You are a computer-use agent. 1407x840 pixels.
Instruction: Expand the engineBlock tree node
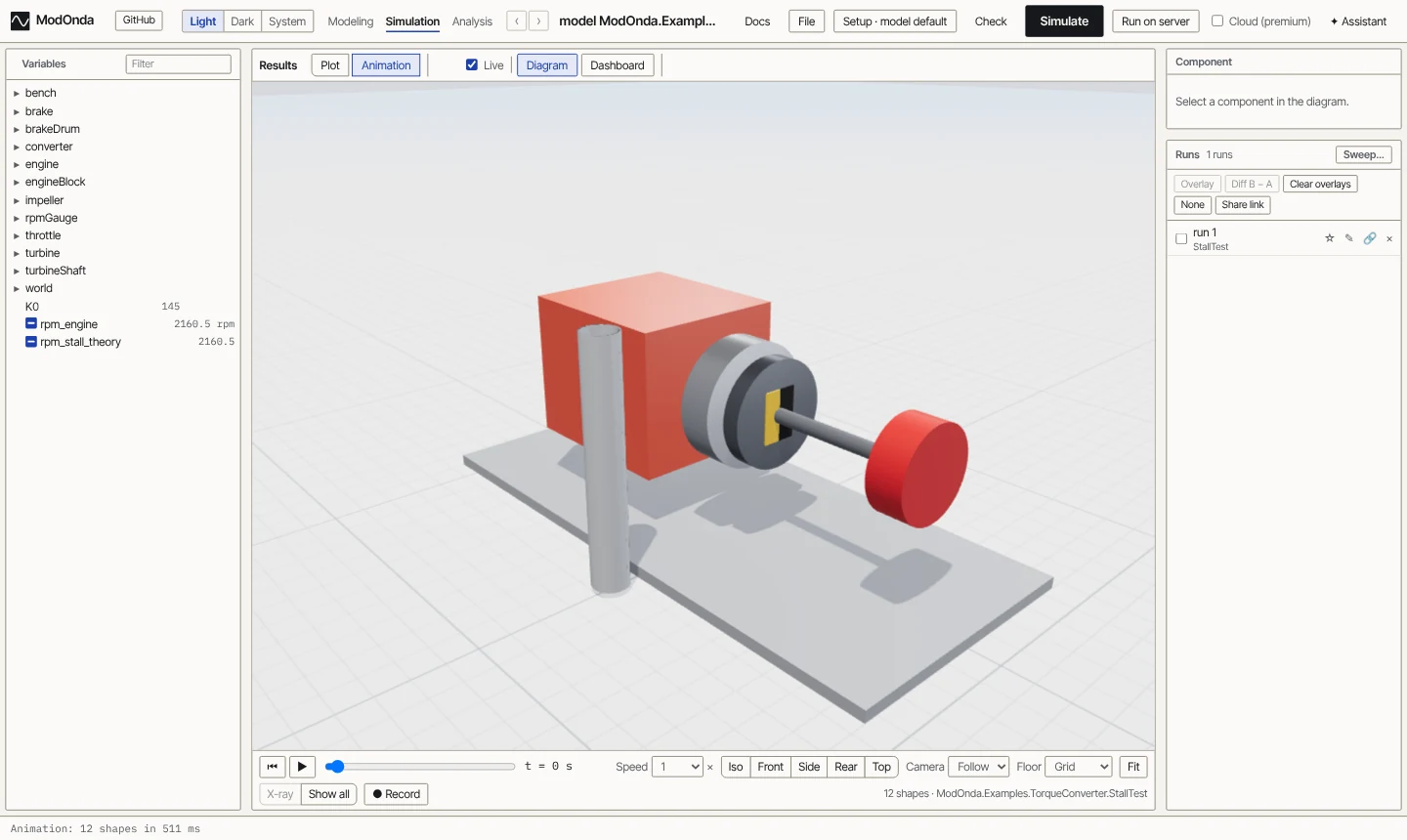coord(17,183)
